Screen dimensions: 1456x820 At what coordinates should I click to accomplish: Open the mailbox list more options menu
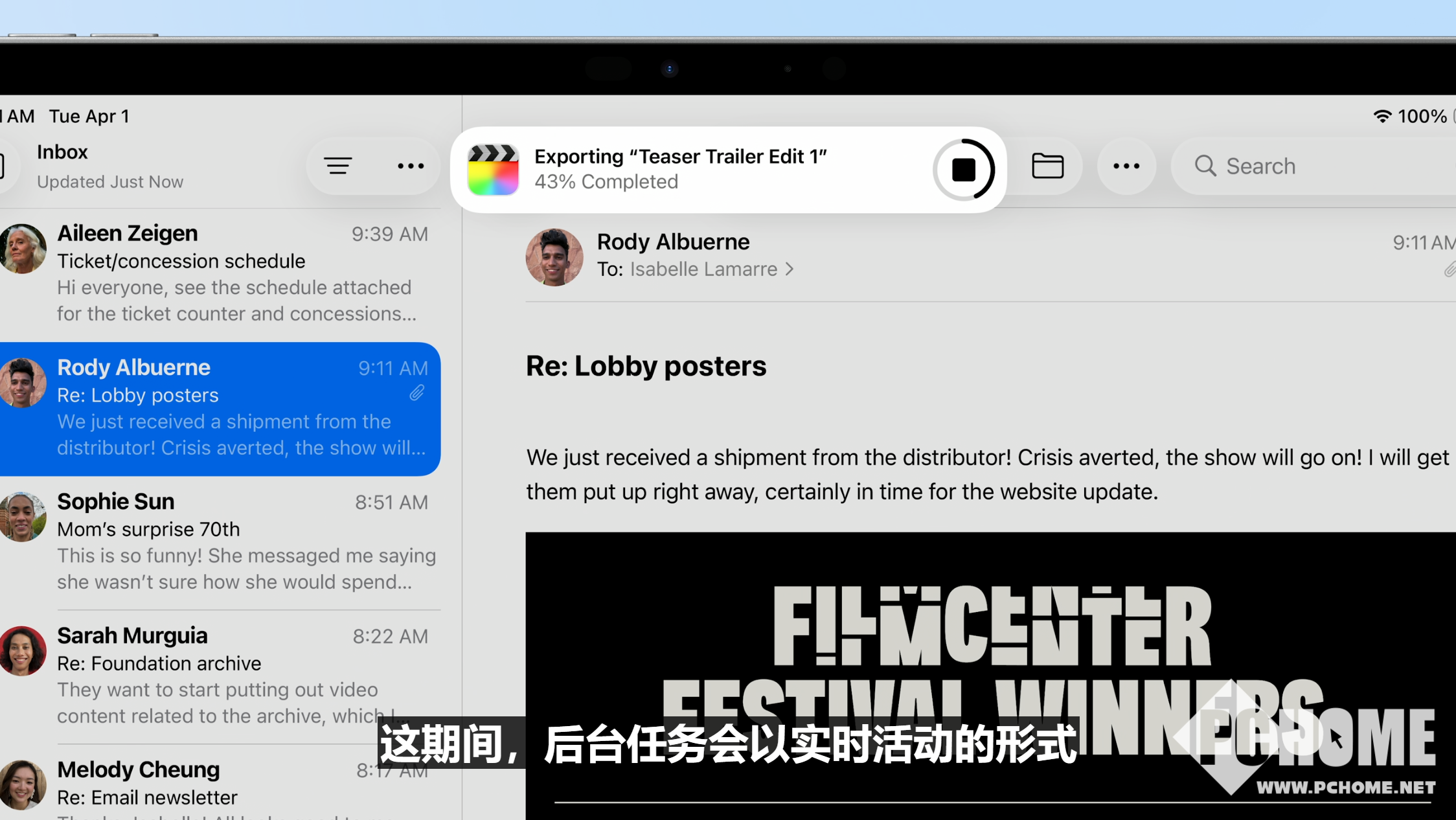point(410,166)
